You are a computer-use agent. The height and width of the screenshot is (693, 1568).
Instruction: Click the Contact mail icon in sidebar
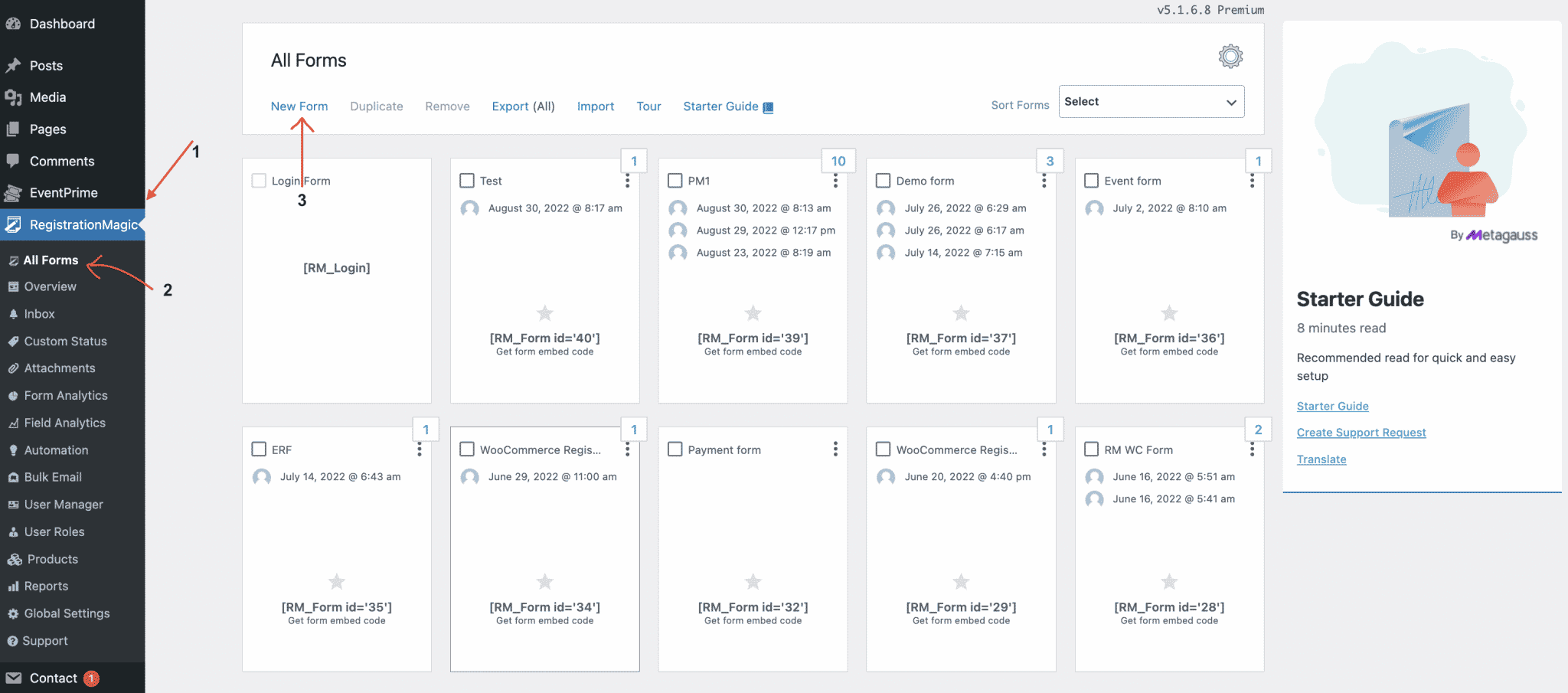14,678
